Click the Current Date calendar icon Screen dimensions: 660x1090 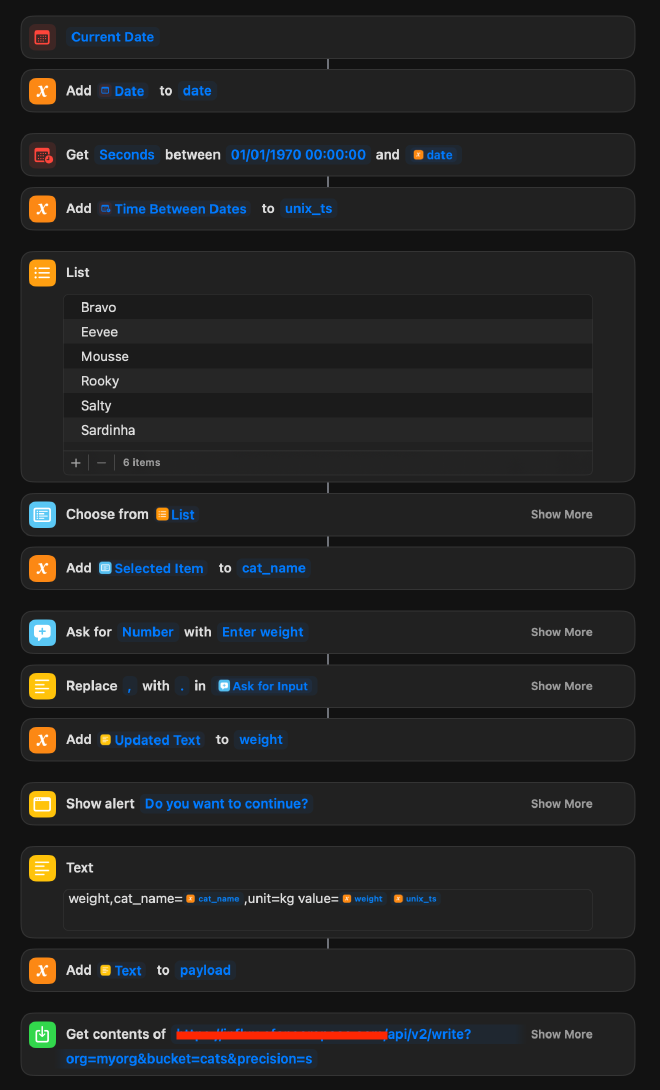click(x=42, y=37)
